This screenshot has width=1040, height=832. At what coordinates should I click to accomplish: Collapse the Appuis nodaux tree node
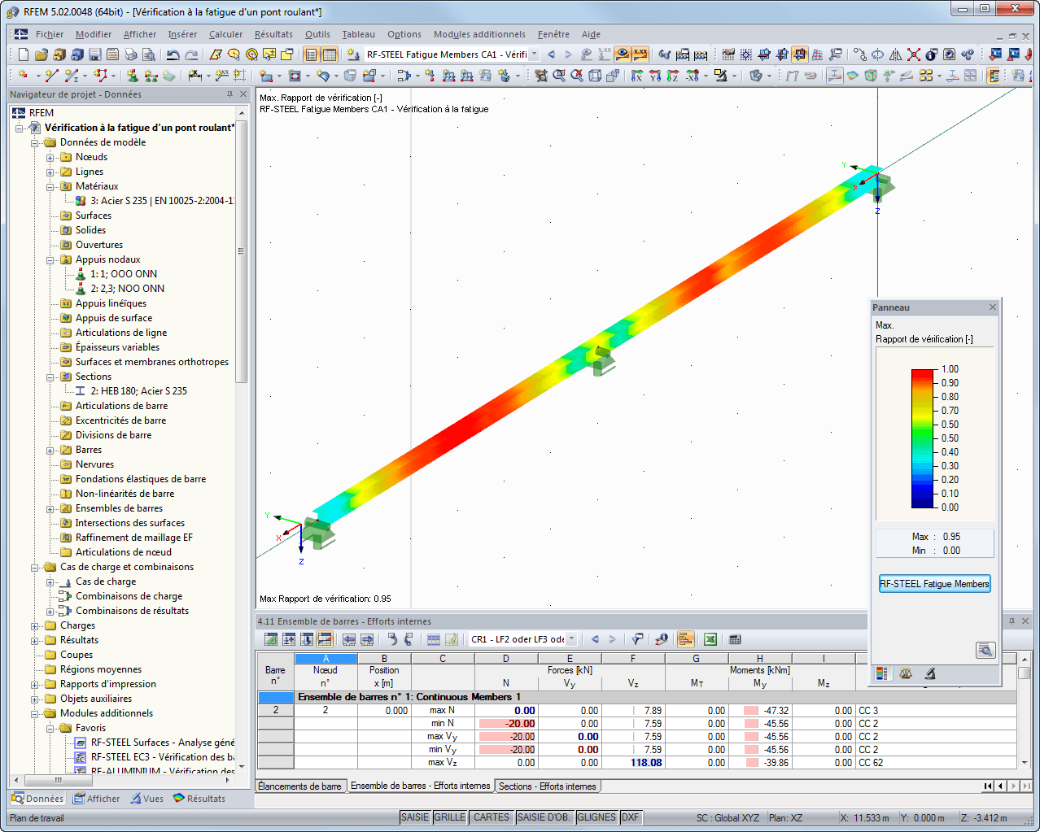click(x=50, y=260)
